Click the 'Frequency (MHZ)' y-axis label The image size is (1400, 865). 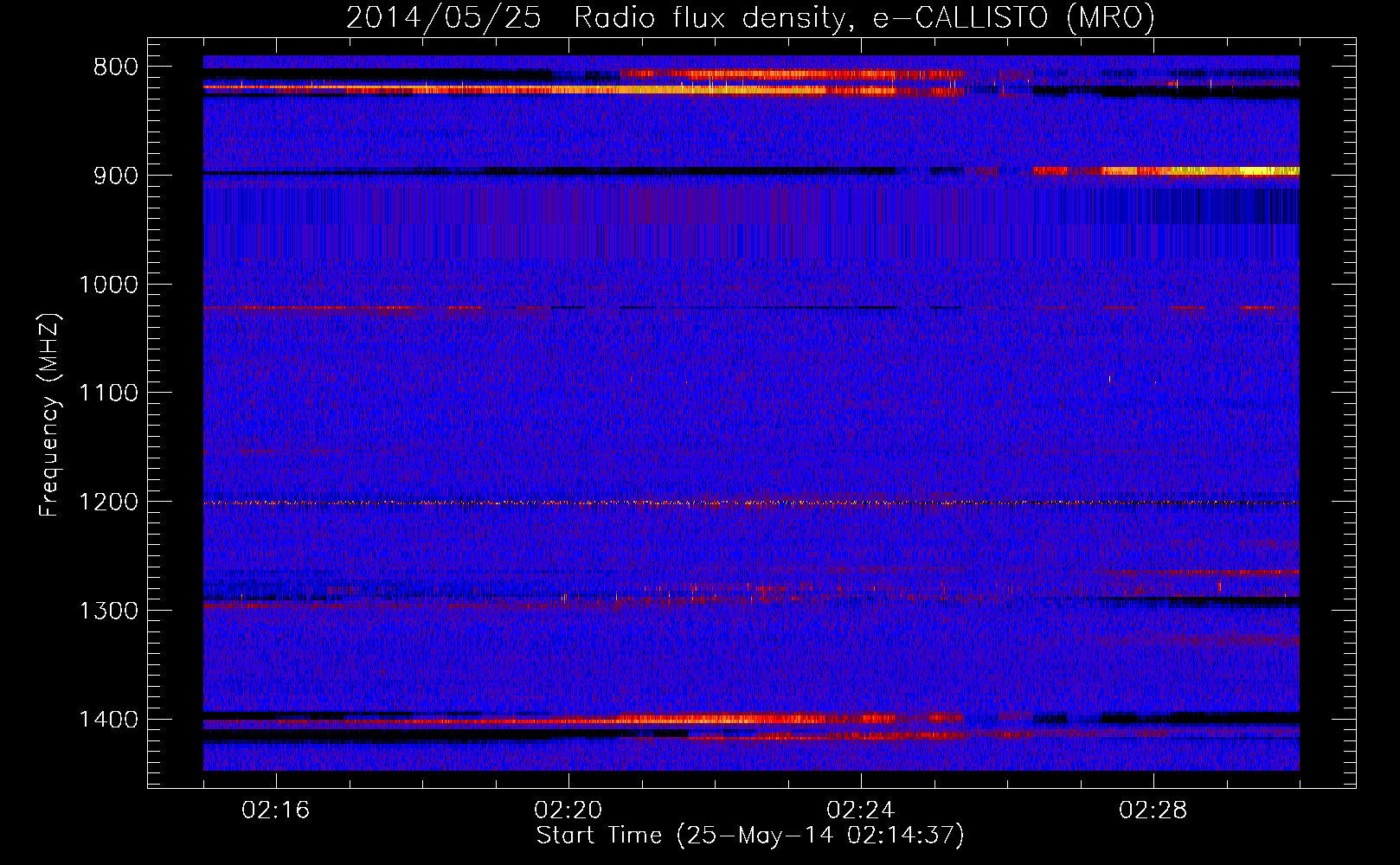point(49,415)
